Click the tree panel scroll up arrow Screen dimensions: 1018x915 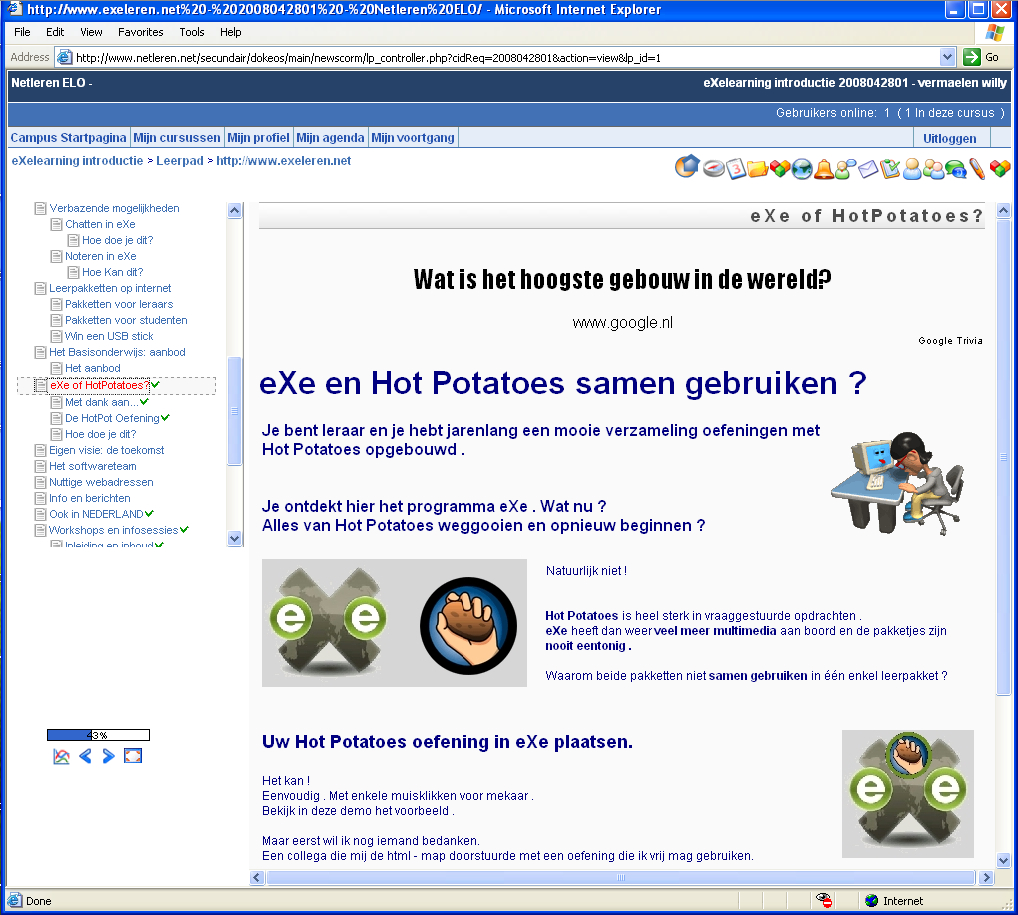click(x=234, y=210)
